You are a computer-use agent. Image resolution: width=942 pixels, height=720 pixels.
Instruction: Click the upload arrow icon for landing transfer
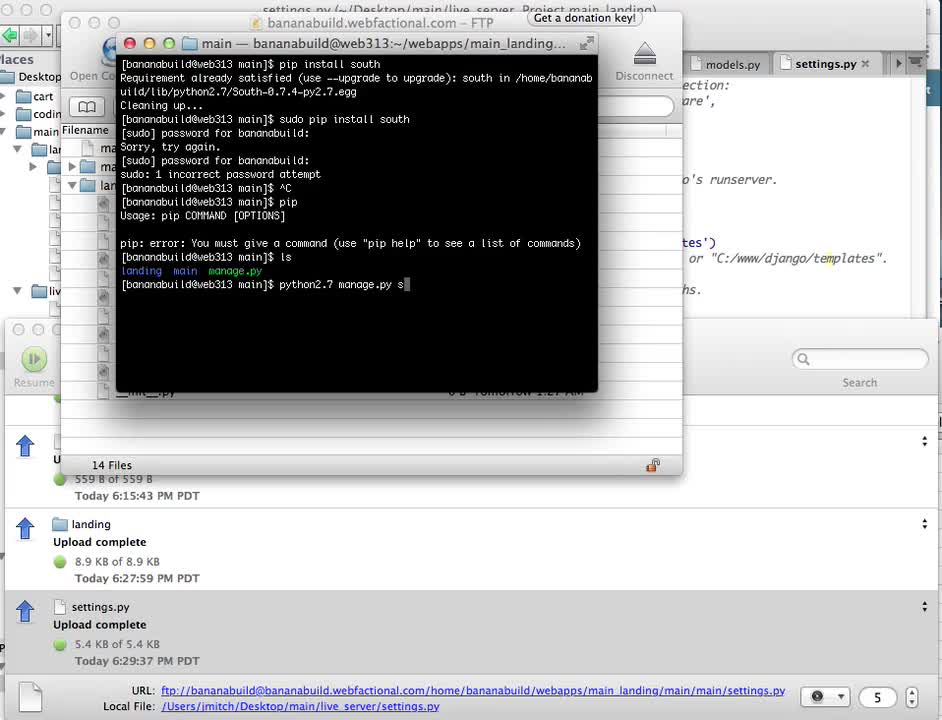coord(25,528)
